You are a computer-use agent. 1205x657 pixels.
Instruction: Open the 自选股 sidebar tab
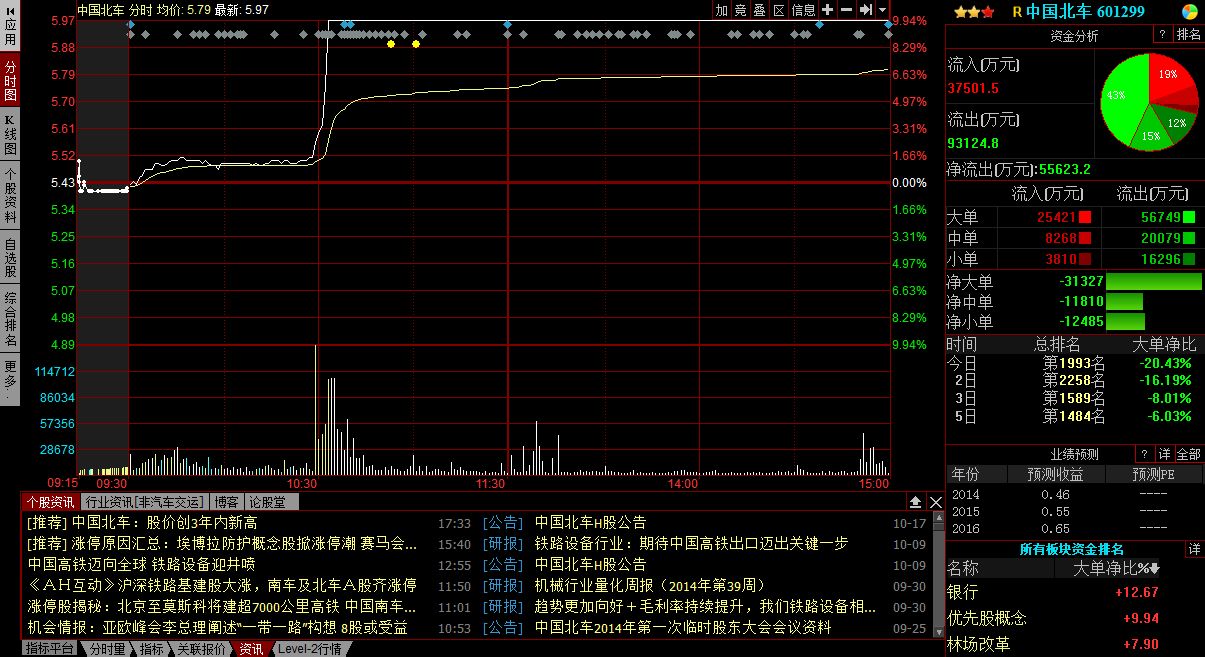(x=10, y=258)
